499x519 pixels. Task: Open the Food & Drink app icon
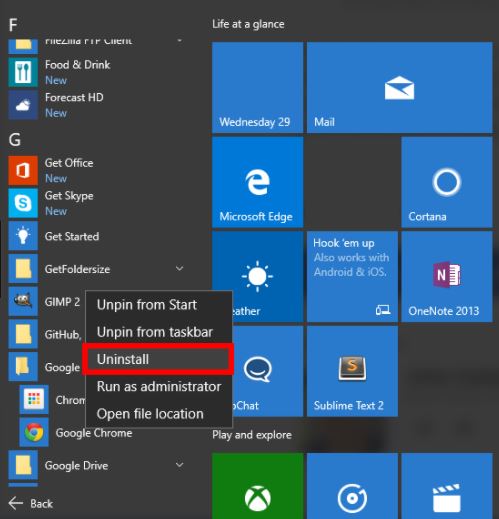click(23, 72)
